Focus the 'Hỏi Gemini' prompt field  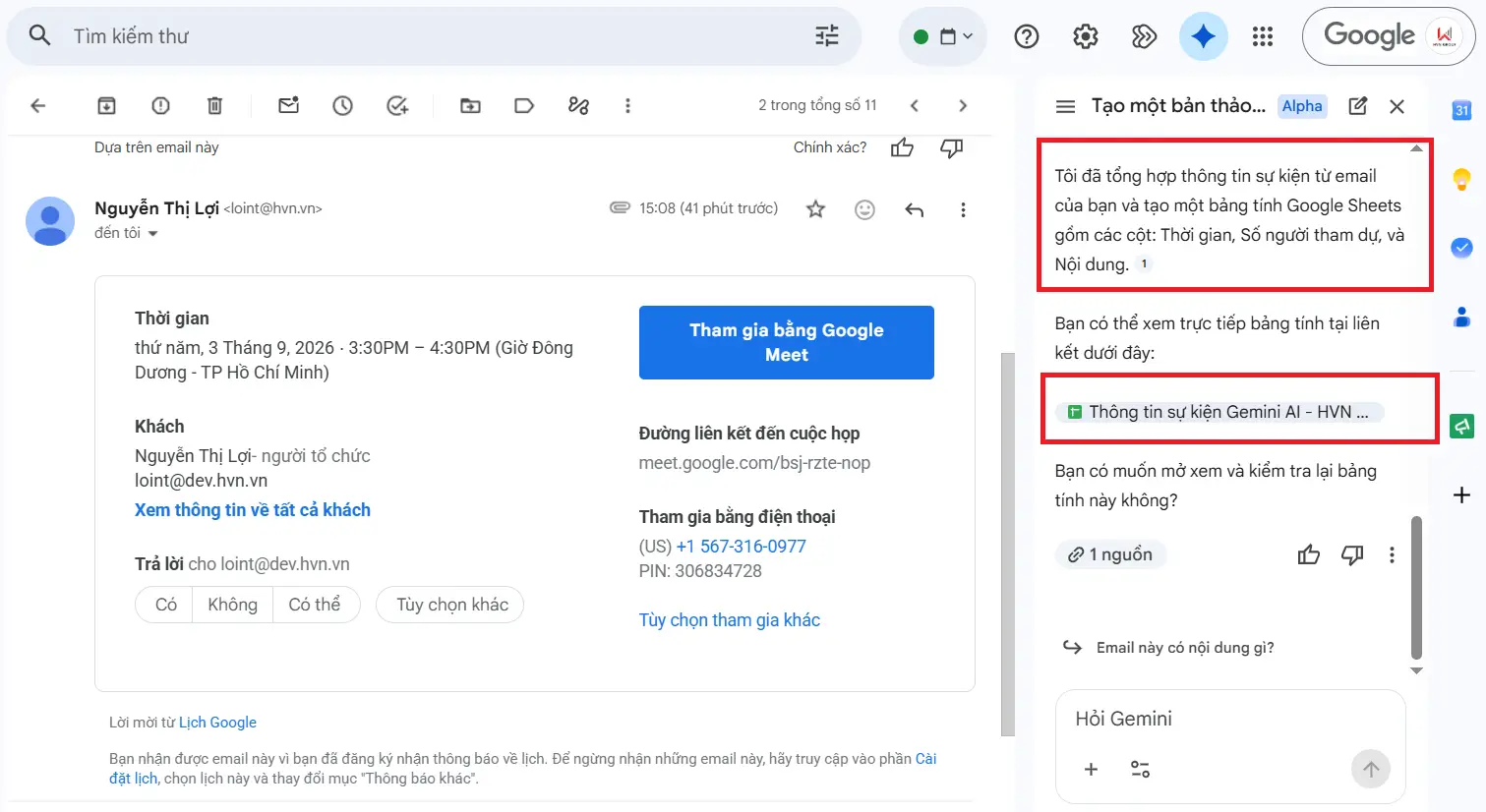pyautogui.click(x=1230, y=719)
